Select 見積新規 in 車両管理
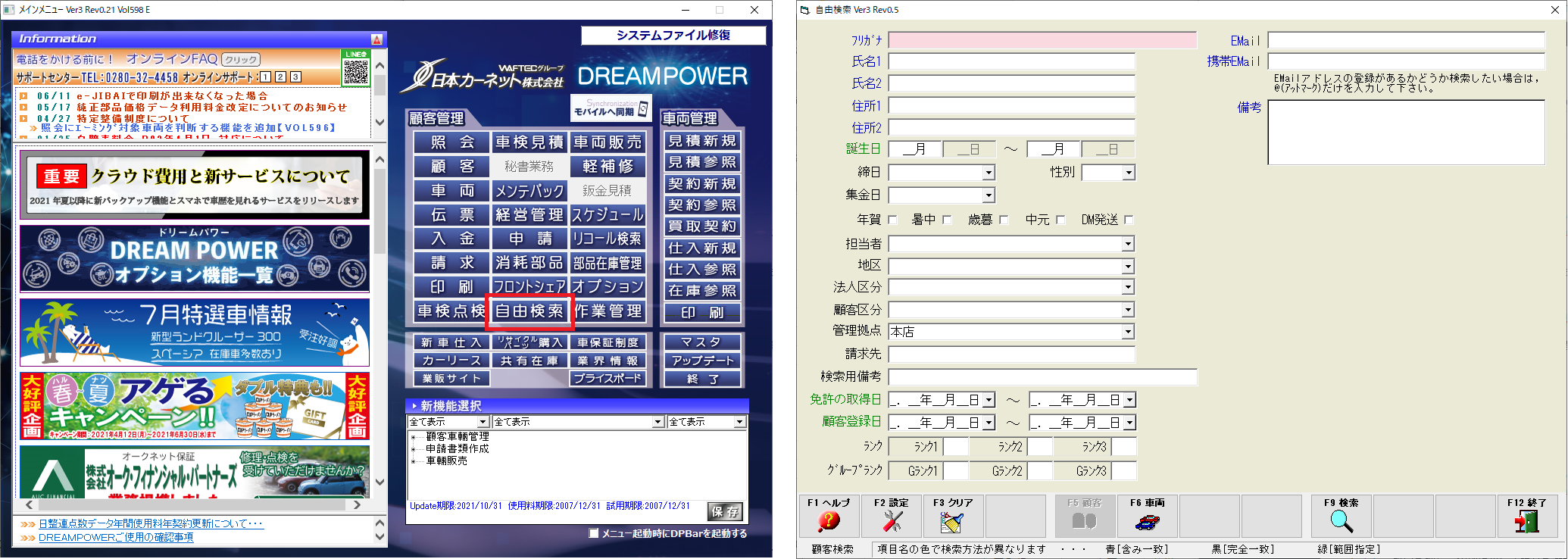The width and height of the screenshot is (1568, 559). coord(702,141)
